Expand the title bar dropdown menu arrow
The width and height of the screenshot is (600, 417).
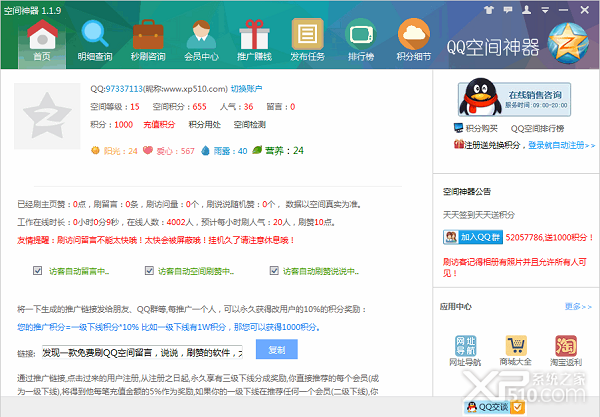[x=545, y=10]
